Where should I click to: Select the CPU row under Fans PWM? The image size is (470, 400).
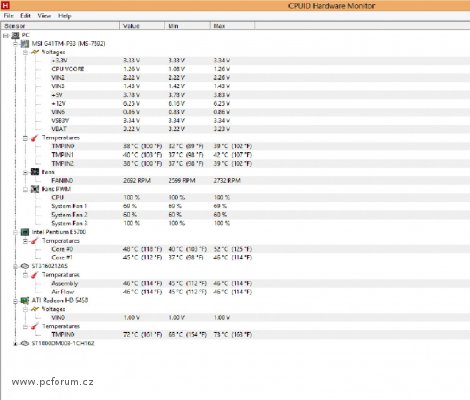[x=235, y=197]
